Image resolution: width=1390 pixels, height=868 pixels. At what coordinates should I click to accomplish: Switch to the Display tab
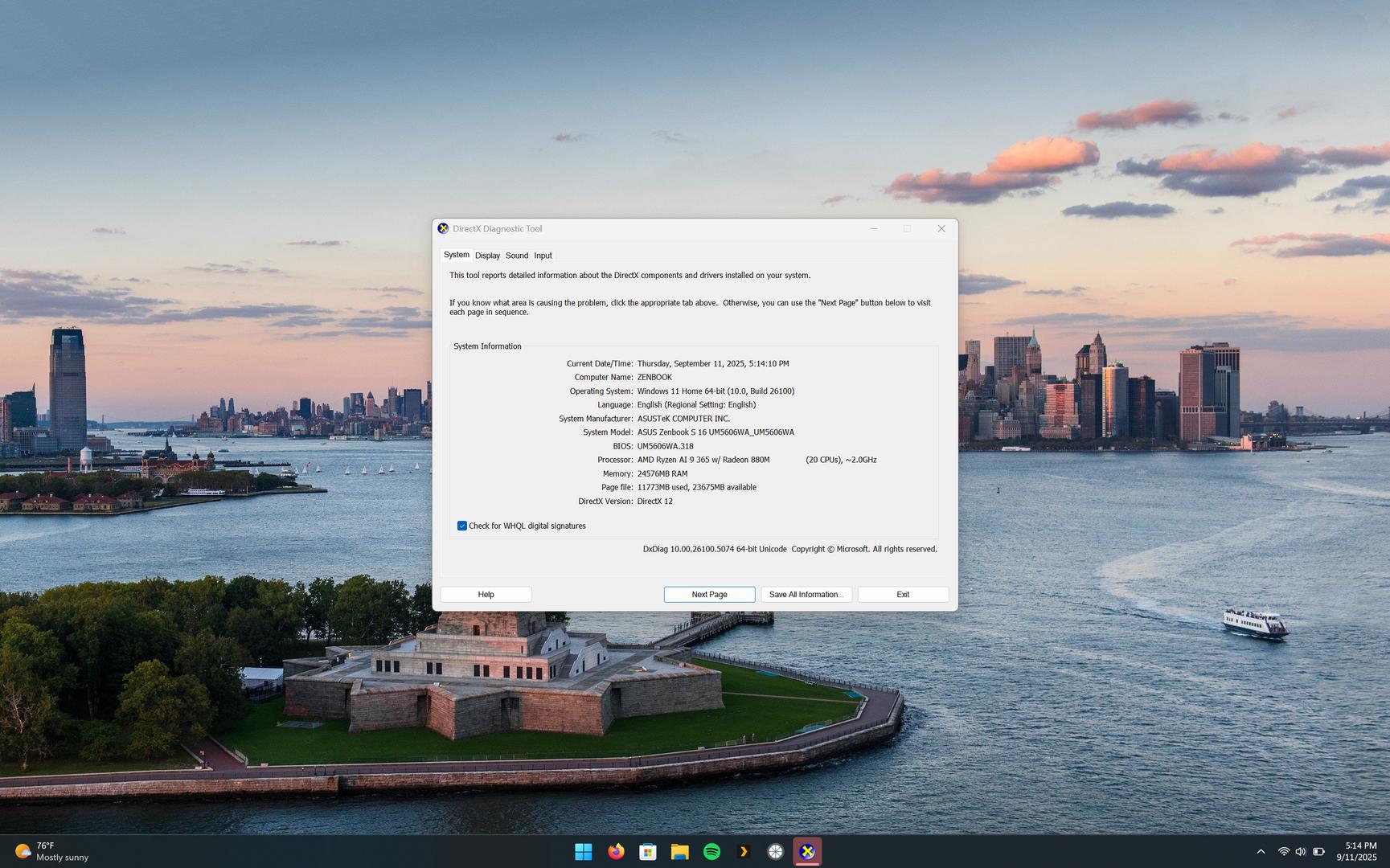point(487,256)
